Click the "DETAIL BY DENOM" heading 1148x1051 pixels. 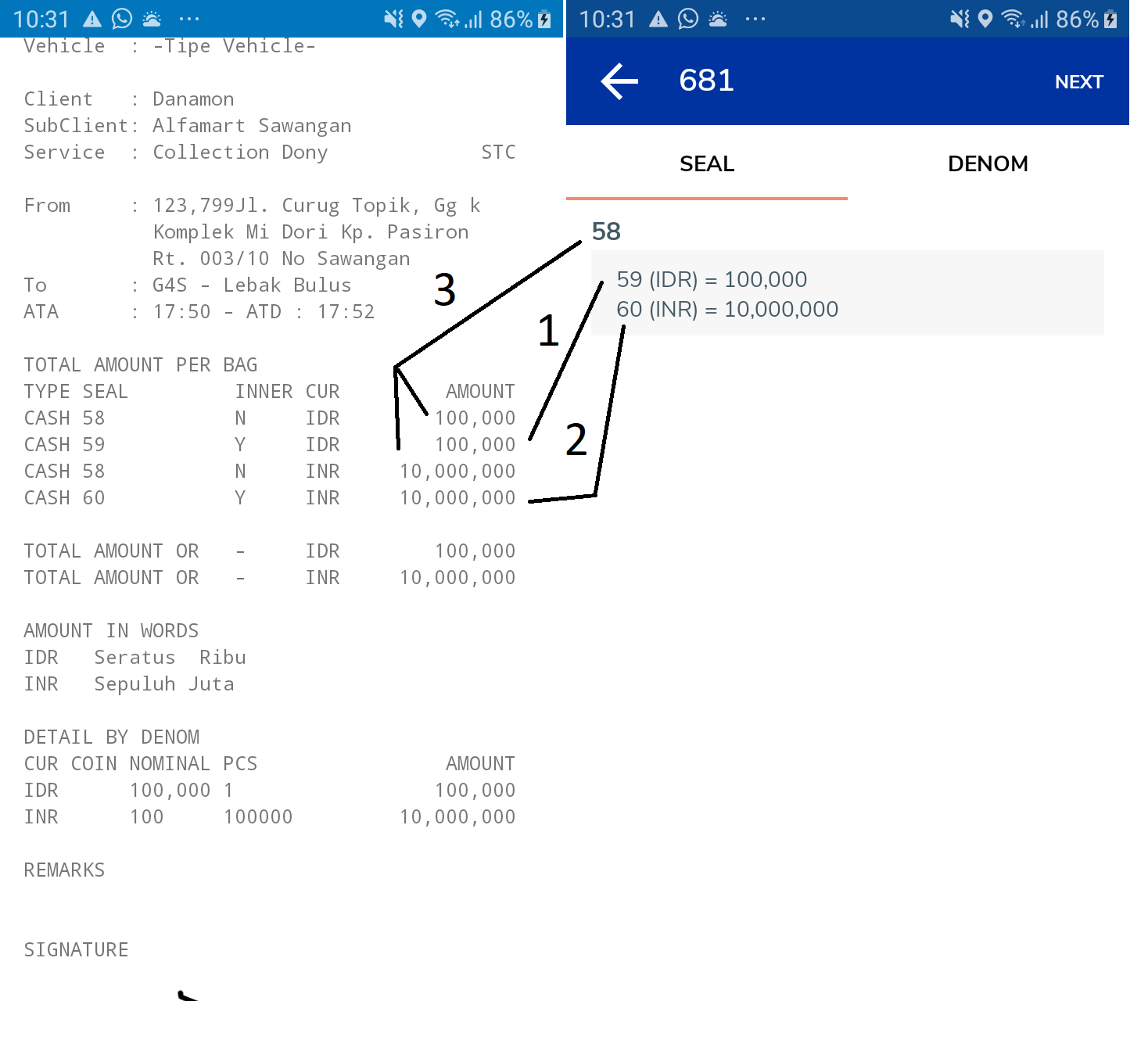click(111, 737)
